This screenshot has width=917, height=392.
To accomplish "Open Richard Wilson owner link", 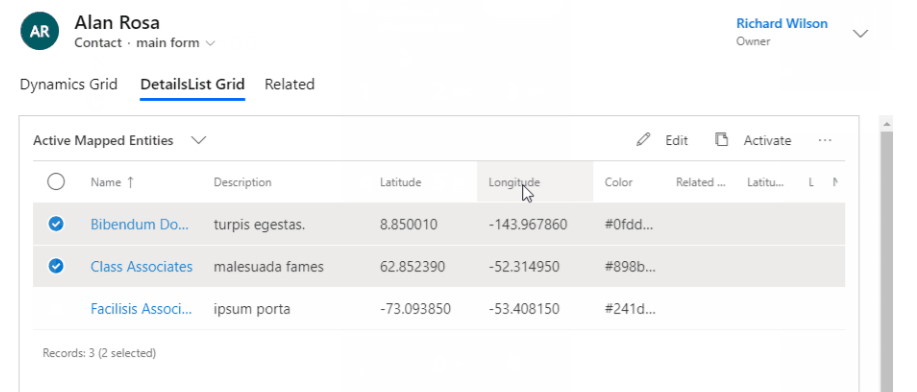I will point(782,23).
